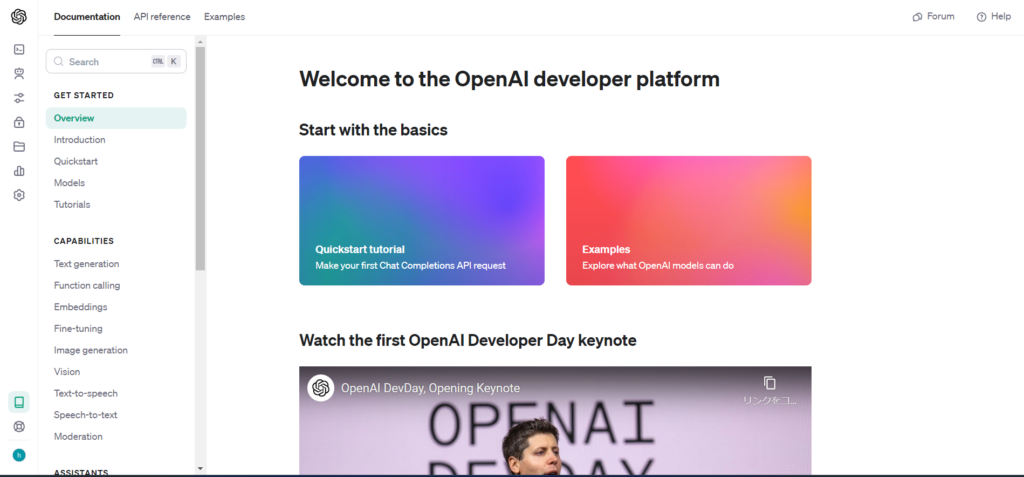
Task: Open the Fine-tuning sidebar page
Action: pyautogui.click(x=78, y=329)
